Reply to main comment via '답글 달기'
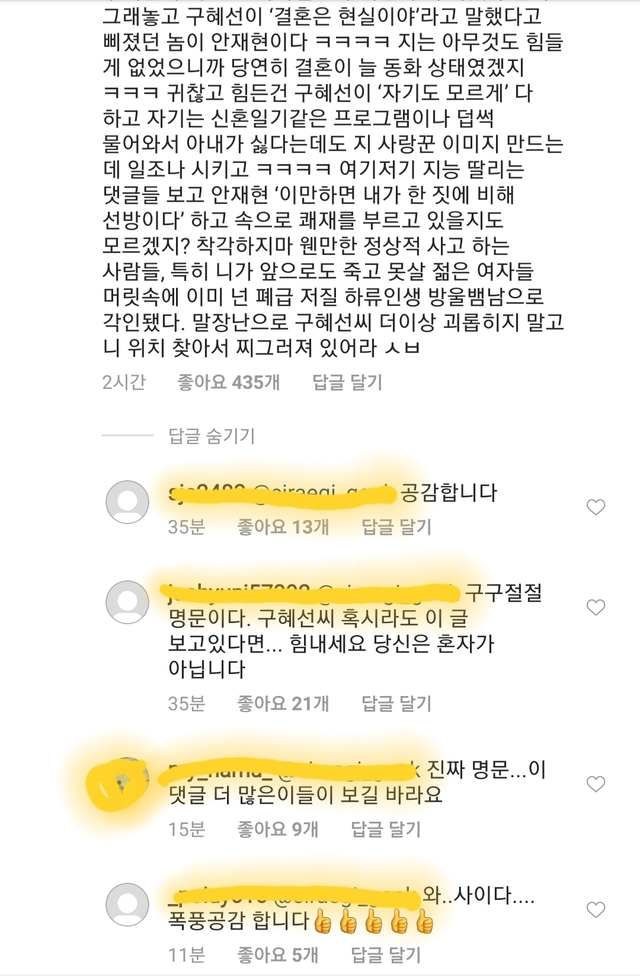 tap(347, 382)
